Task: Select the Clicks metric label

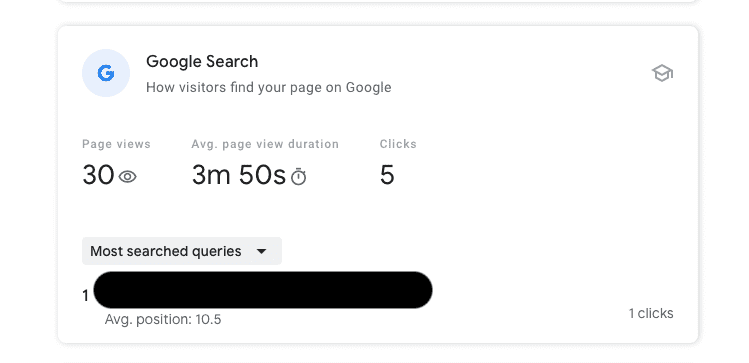Action: pos(398,144)
